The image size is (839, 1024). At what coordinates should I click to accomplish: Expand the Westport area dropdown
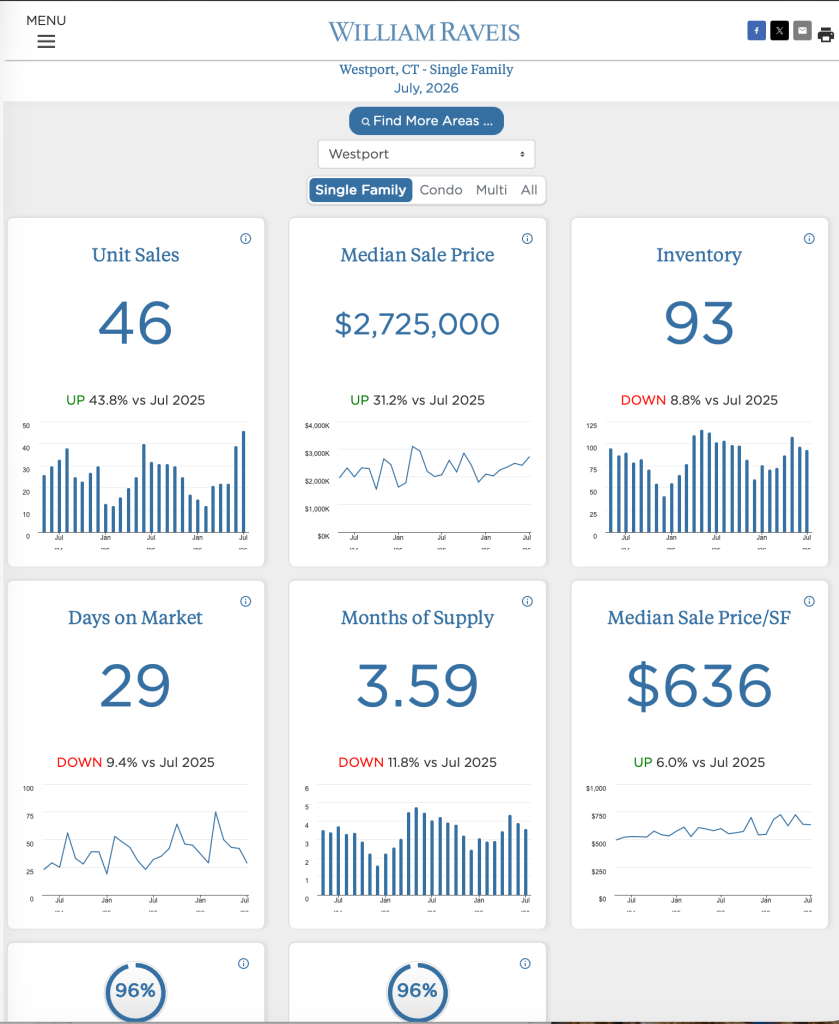point(426,154)
